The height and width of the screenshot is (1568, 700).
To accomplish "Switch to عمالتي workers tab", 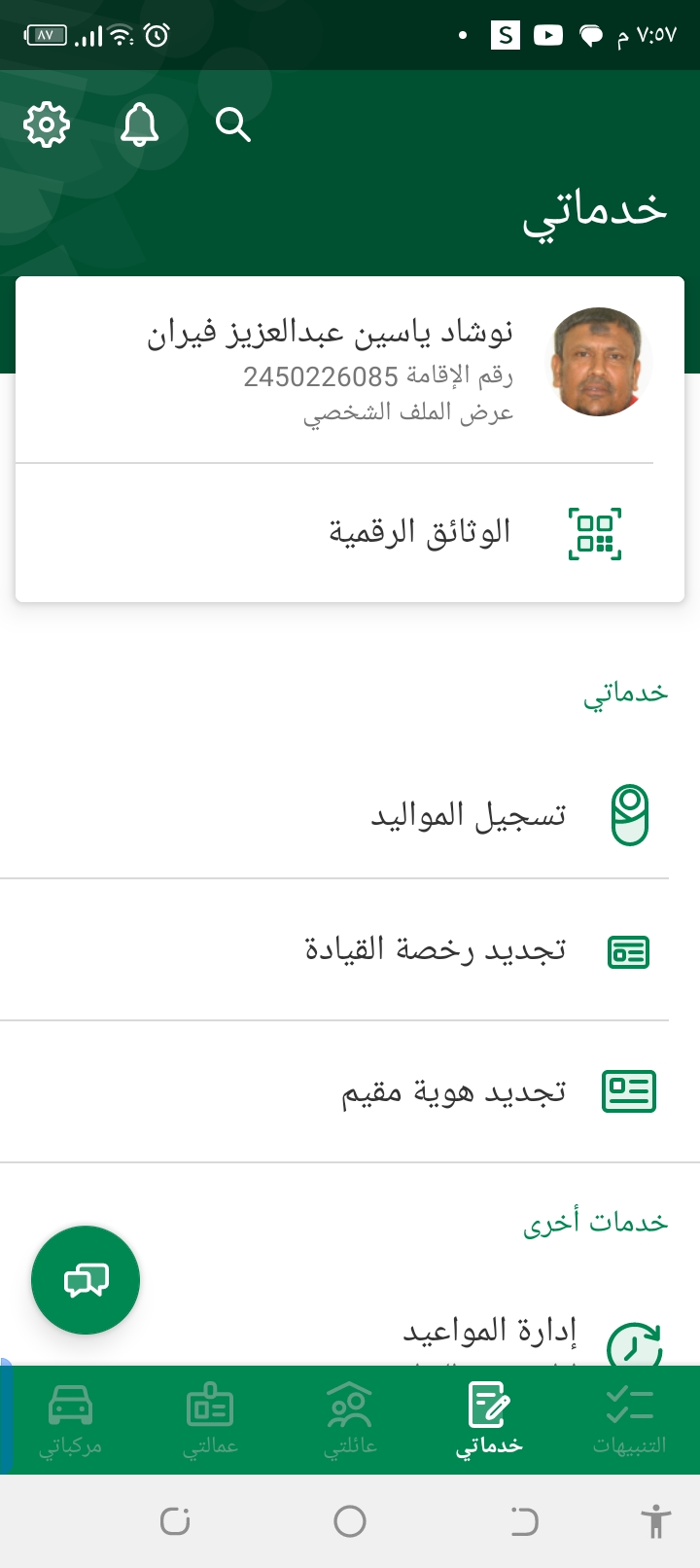I will coord(210,1420).
